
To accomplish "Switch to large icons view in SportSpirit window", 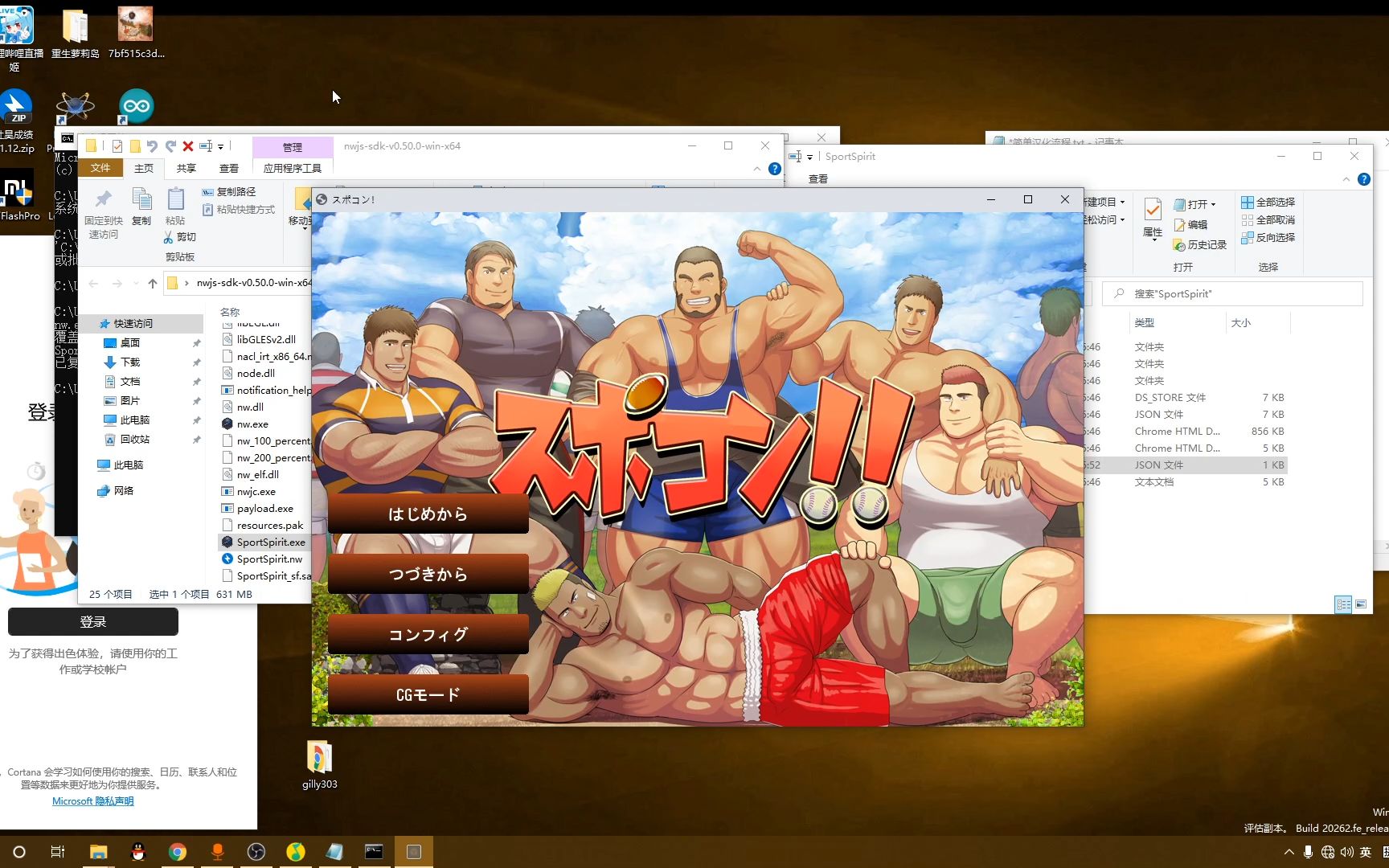I will pos(1361,604).
